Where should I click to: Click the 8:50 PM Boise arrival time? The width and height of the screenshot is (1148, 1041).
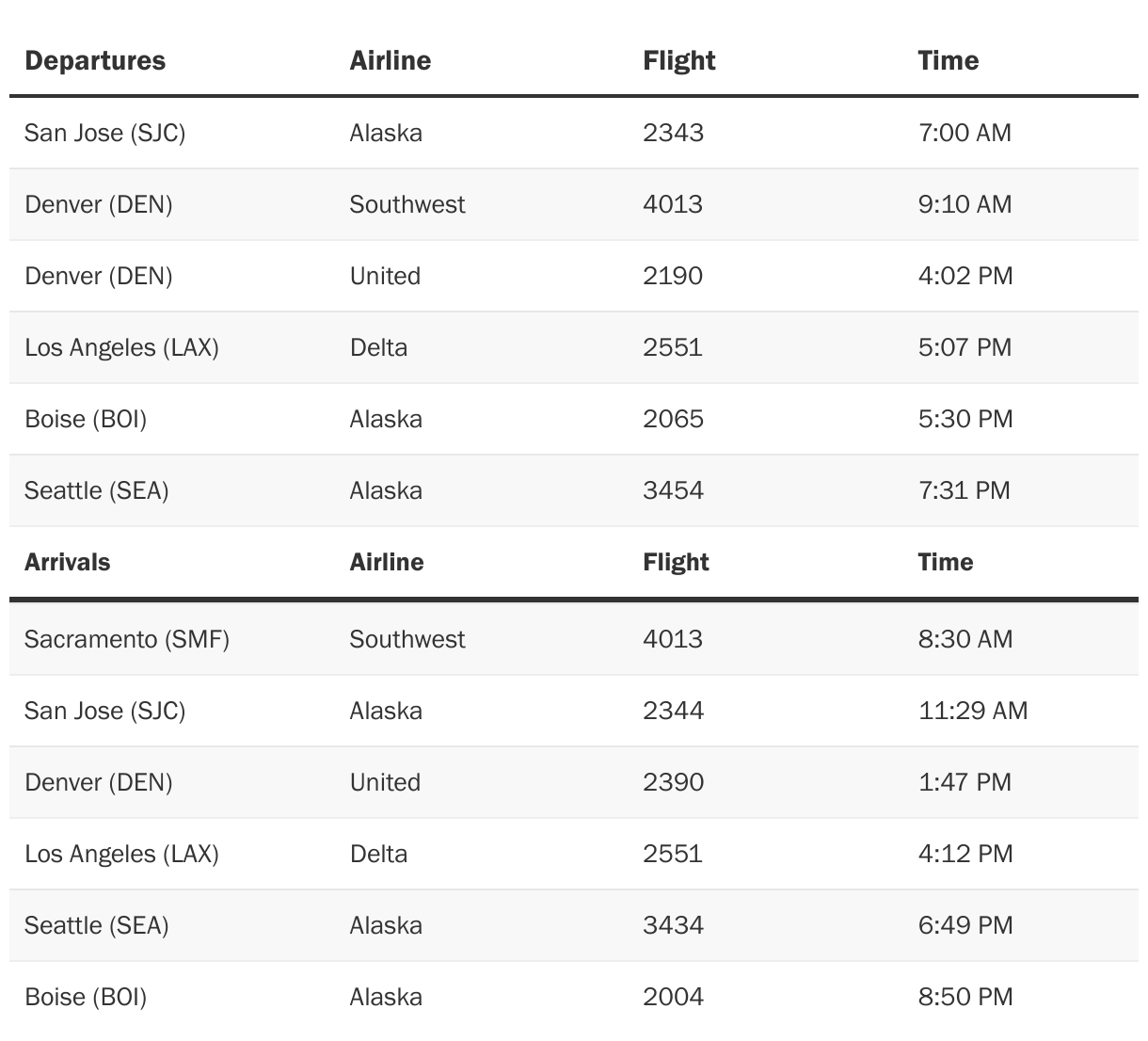pos(965,997)
